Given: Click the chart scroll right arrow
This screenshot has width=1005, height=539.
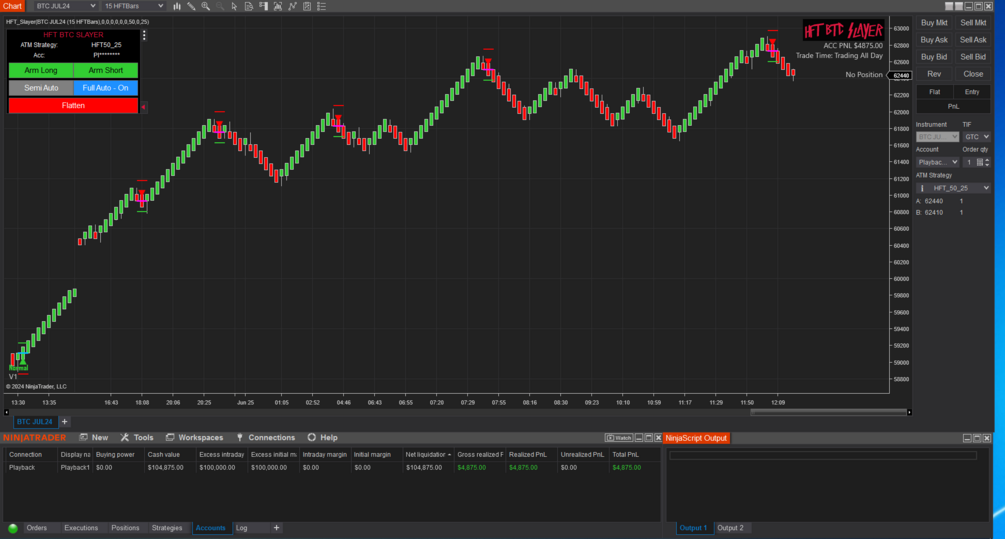Looking at the screenshot, I should coord(909,412).
